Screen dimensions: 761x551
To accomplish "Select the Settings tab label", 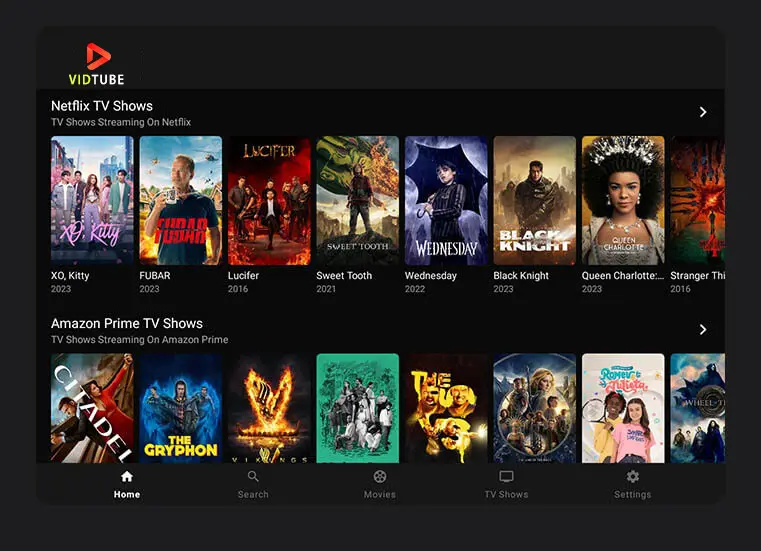I will point(632,494).
